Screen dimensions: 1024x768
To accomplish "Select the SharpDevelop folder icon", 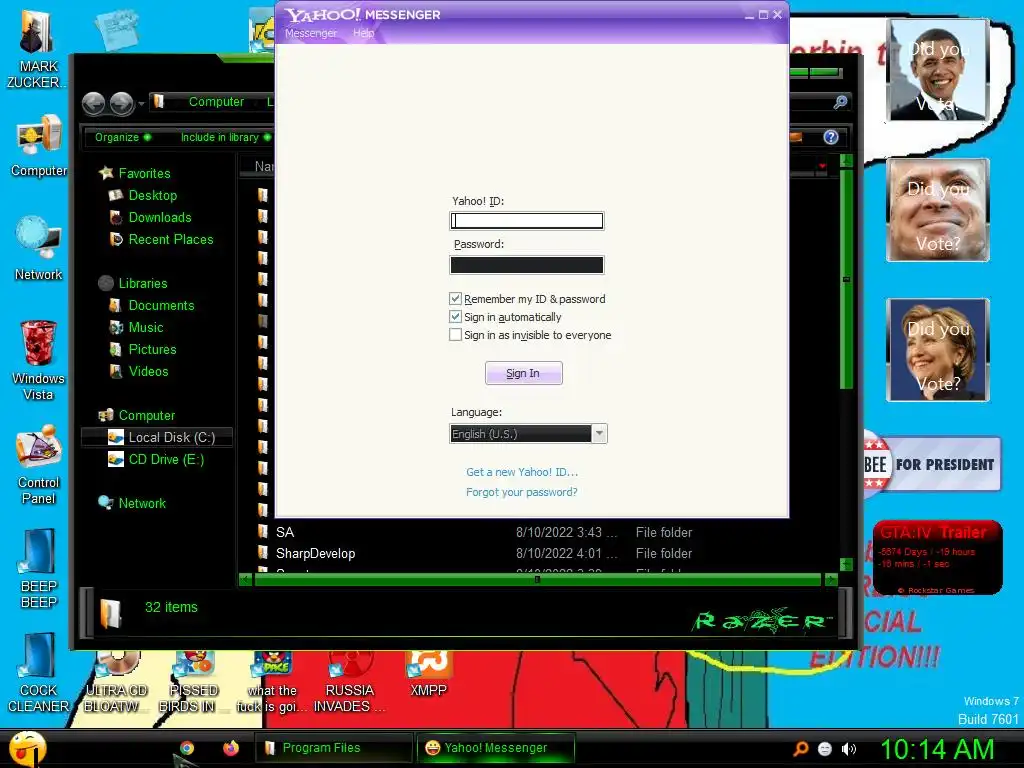I will [263, 552].
